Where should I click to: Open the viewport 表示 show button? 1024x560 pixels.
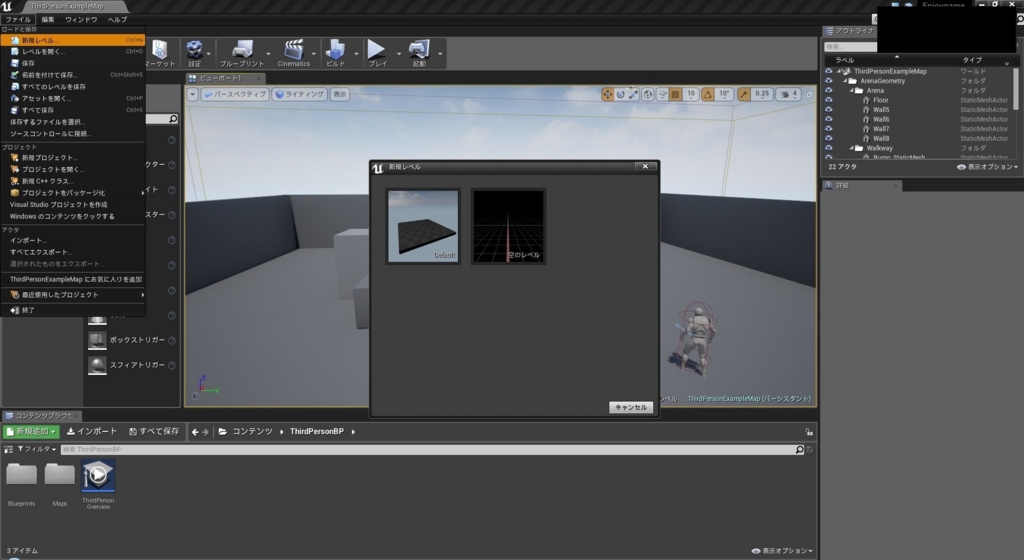pyautogui.click(x=340, y=95)
